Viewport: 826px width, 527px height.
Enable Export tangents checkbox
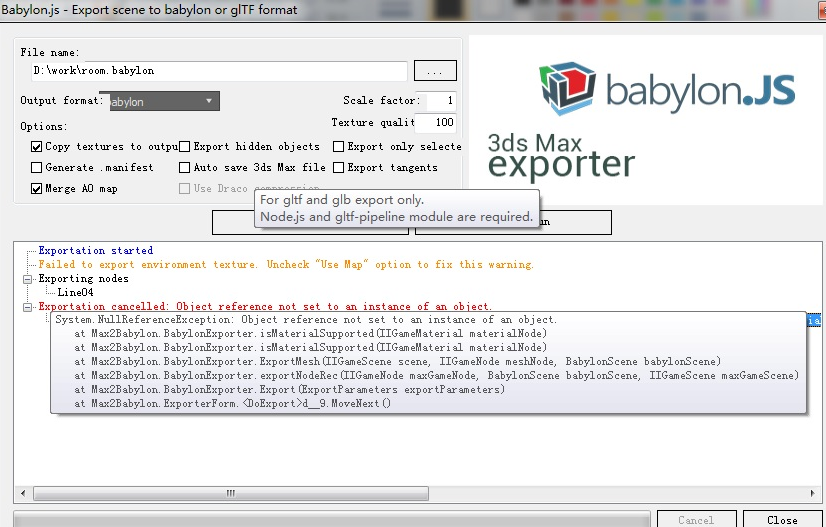(339, 168)
